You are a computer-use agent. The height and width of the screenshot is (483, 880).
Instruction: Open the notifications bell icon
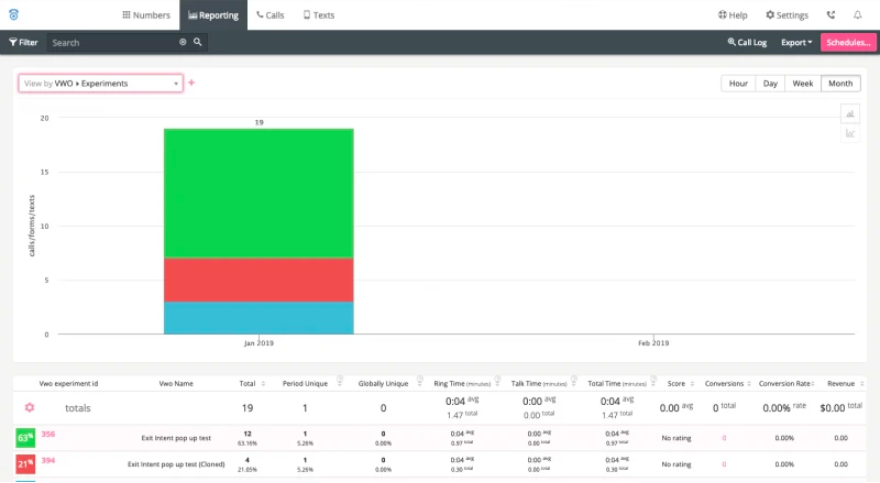(x=858, y=15)
